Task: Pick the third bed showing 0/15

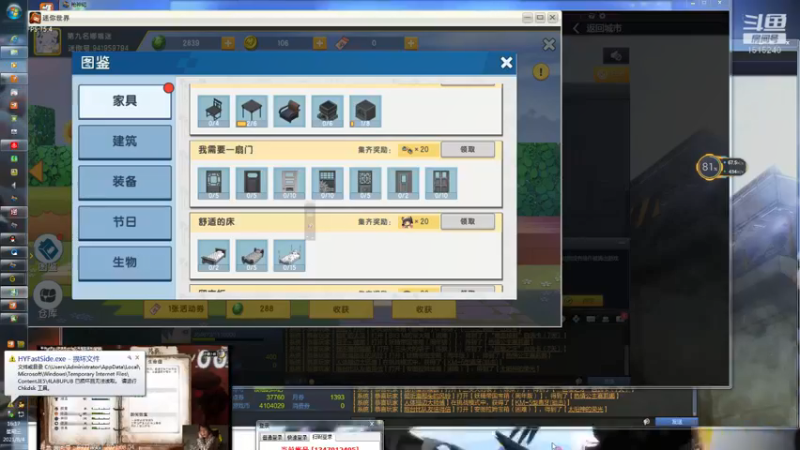Action: (x=289, y=256)
